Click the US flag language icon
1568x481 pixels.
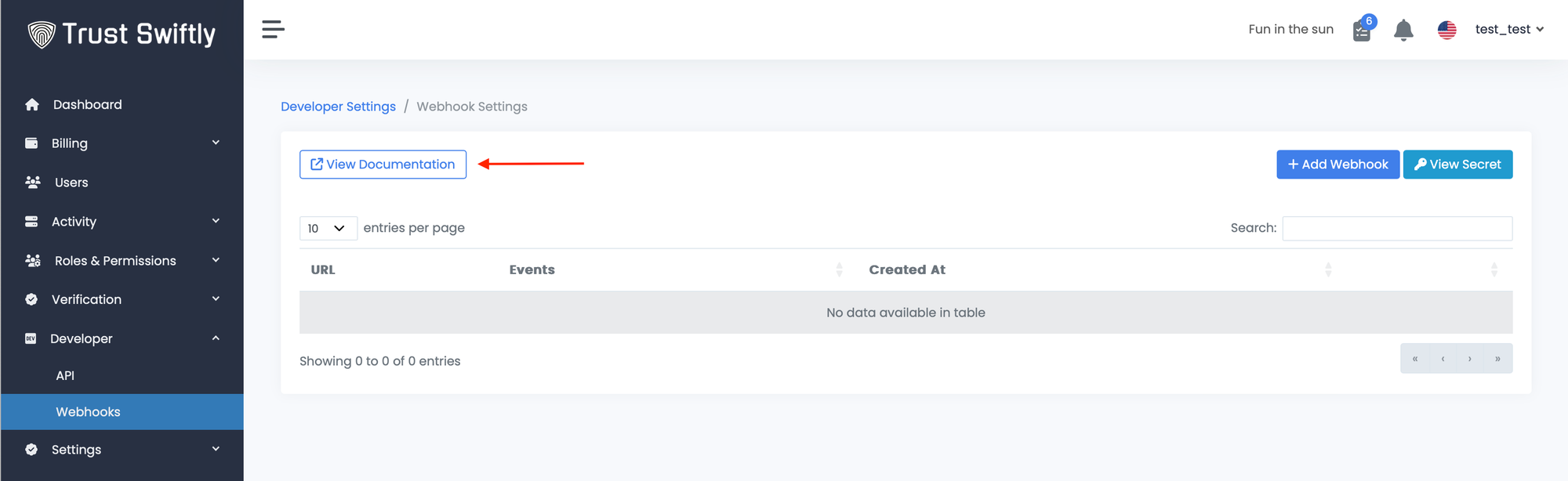pos(1446,30)
